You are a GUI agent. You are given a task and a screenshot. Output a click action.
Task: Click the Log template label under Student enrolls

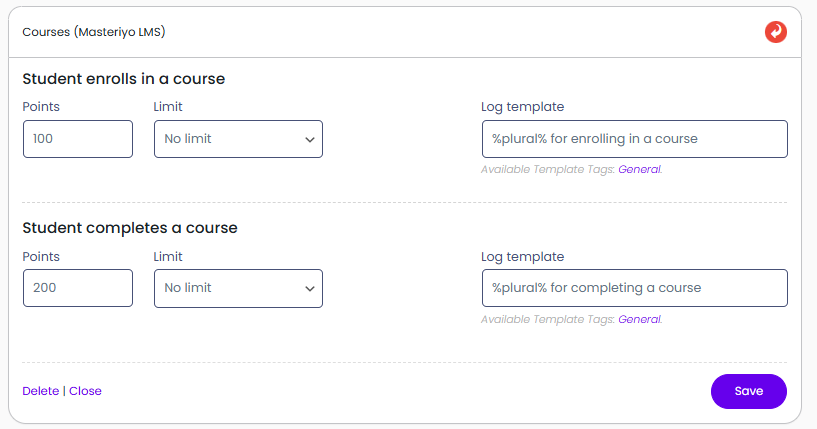[x=522, y=107]
